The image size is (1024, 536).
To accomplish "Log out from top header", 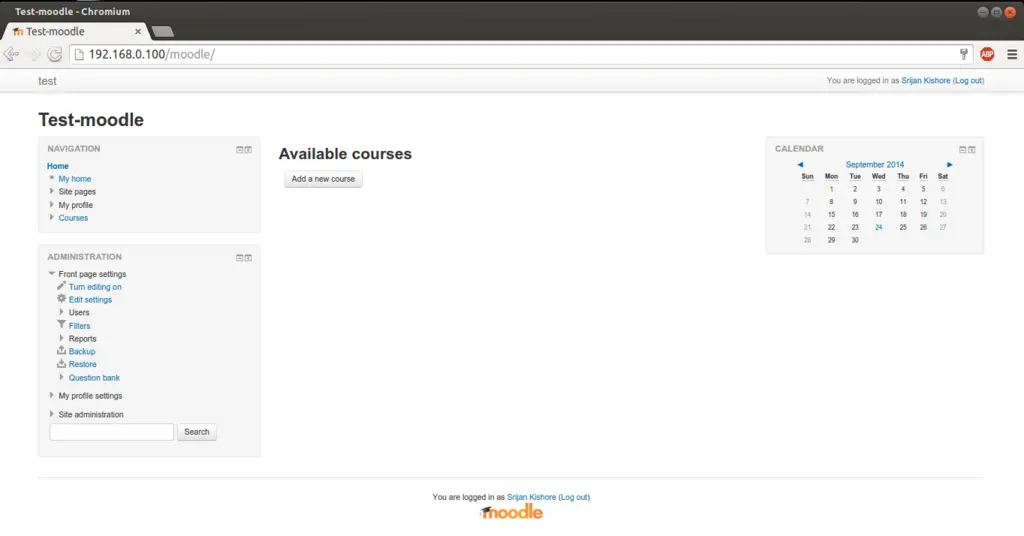I will point(968,81).
